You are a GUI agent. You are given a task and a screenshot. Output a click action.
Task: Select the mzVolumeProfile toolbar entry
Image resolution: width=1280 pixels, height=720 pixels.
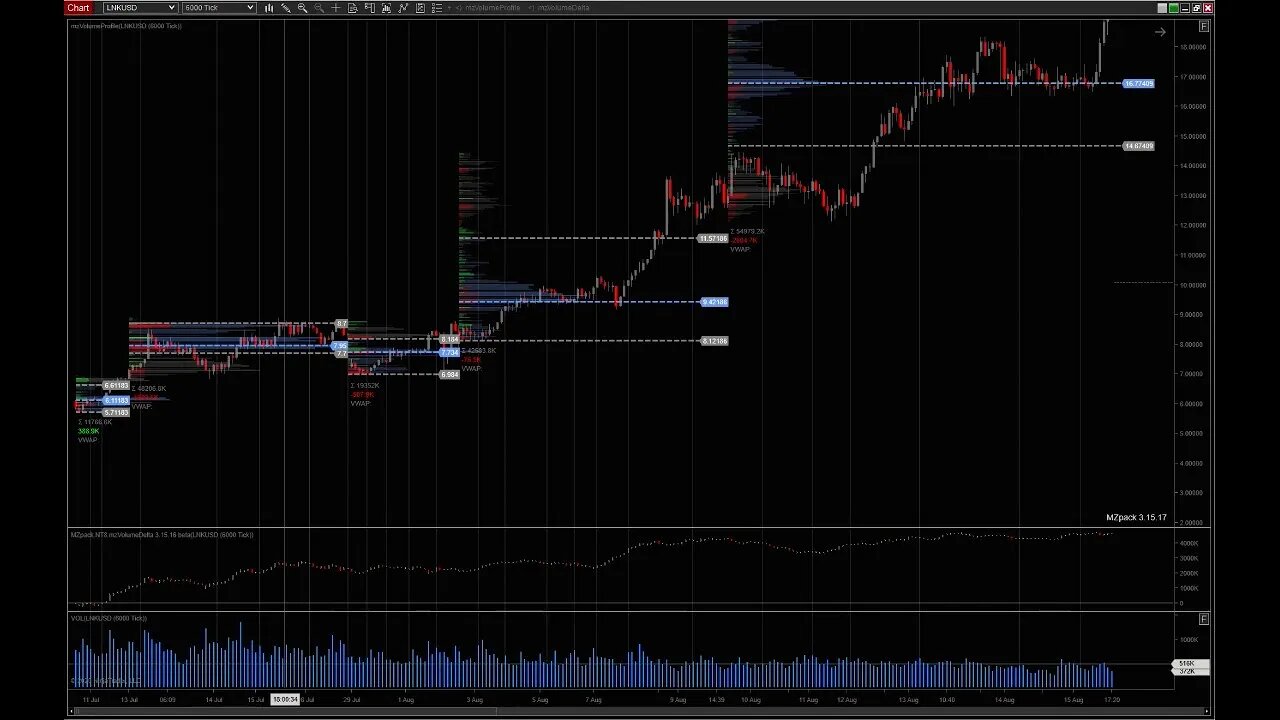point(493,8)
